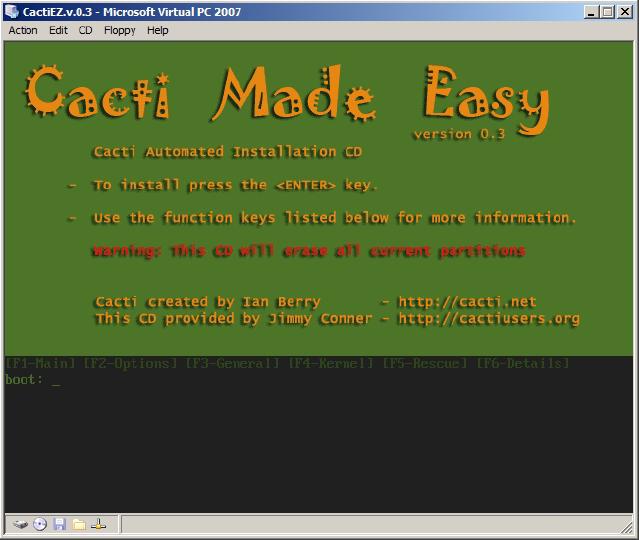Viewport: 639px width, 540px height.
Task: Click the [F4-Kernel] label
Action: [x=331, y=363]
